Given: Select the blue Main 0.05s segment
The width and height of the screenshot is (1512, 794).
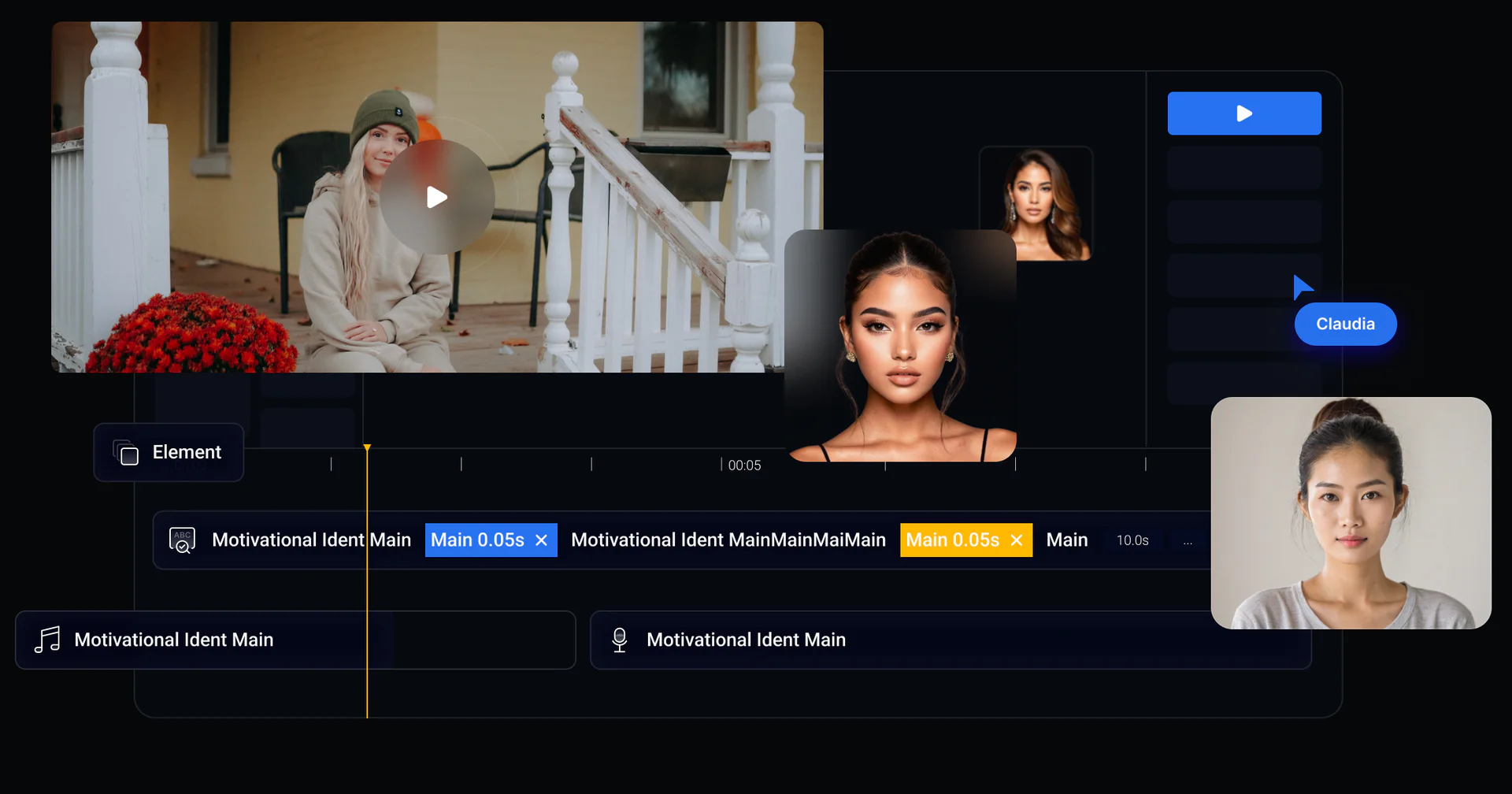Looking at the screenshot, I should point(478,540).
